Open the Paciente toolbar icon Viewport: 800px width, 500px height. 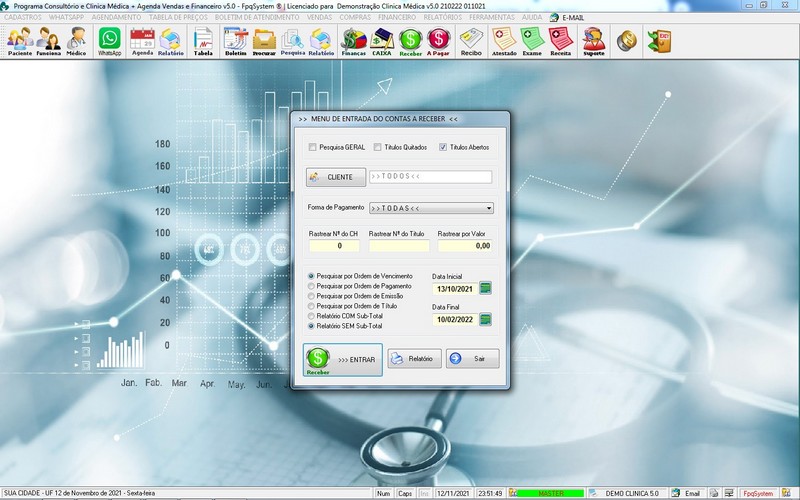coord(19,41)
